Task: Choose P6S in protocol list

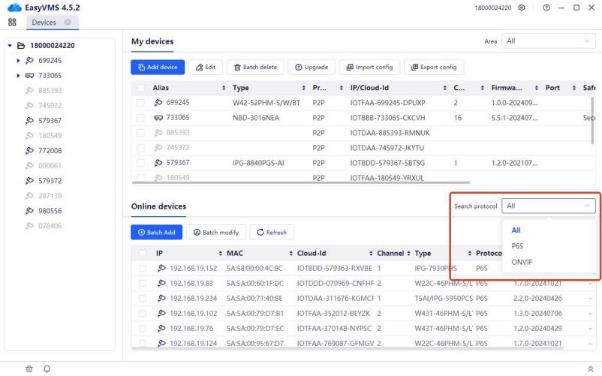Action: 517,246
